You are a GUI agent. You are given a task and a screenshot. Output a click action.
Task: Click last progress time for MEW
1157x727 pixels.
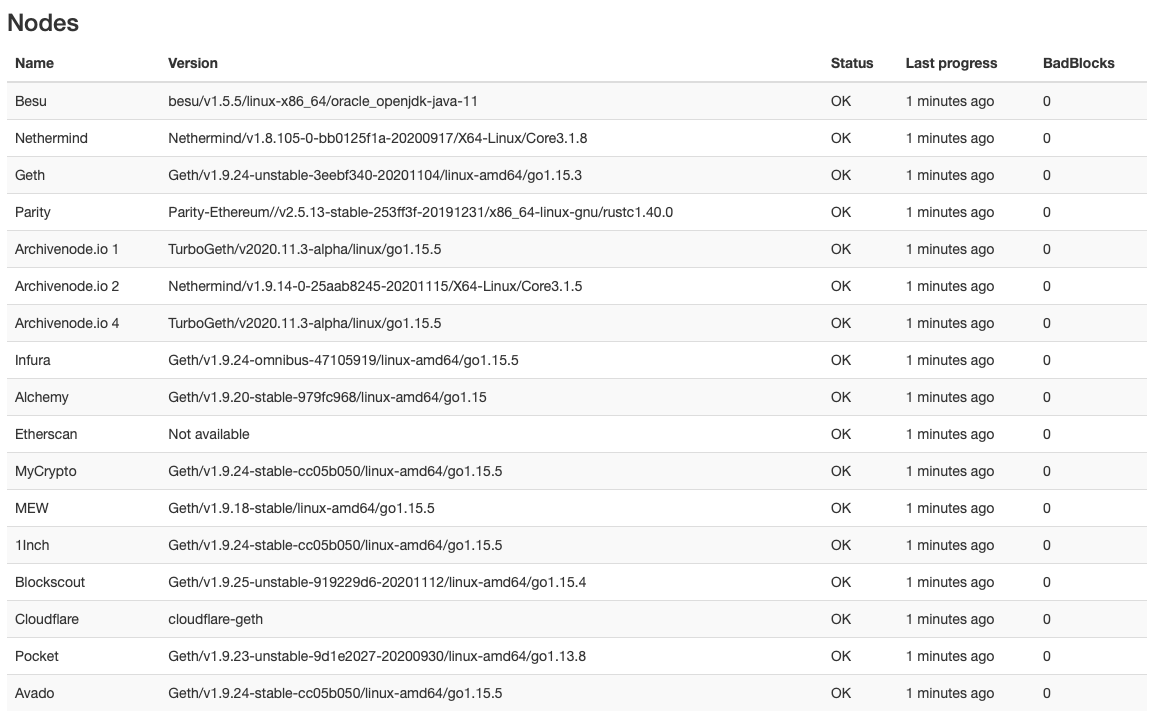click(950, 508)
